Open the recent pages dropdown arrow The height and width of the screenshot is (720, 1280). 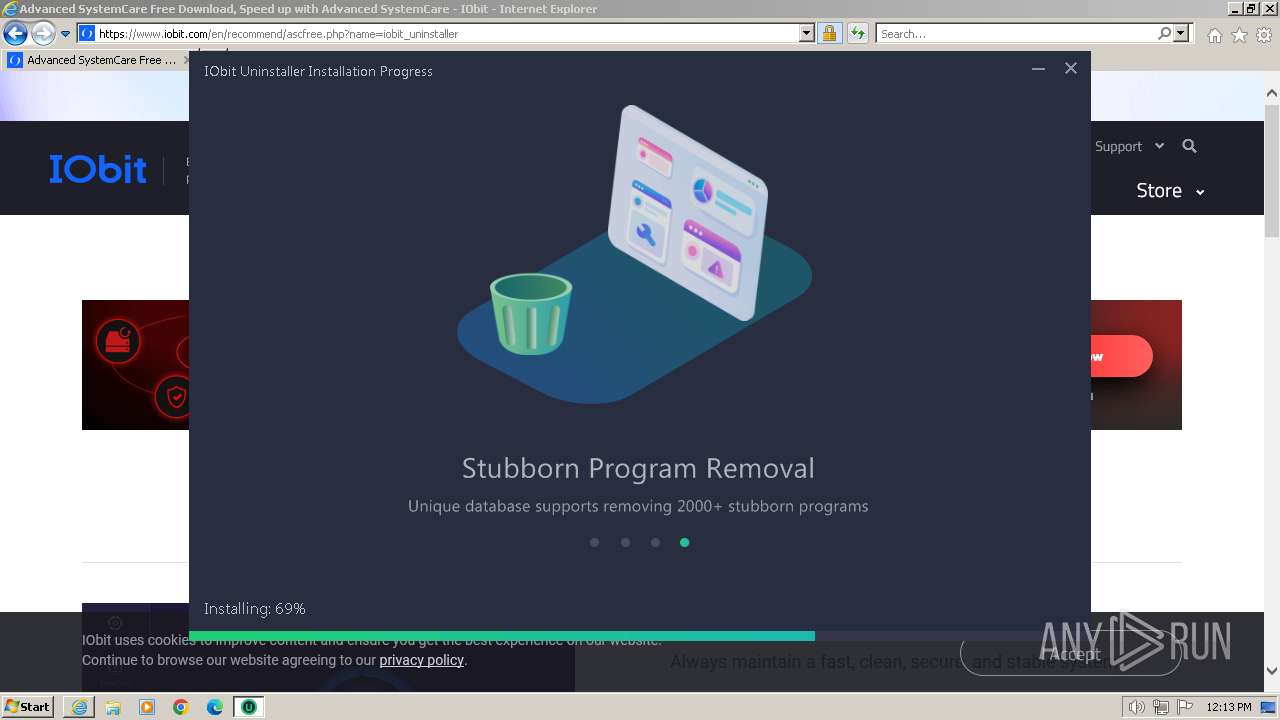click(x=65, y=34)
